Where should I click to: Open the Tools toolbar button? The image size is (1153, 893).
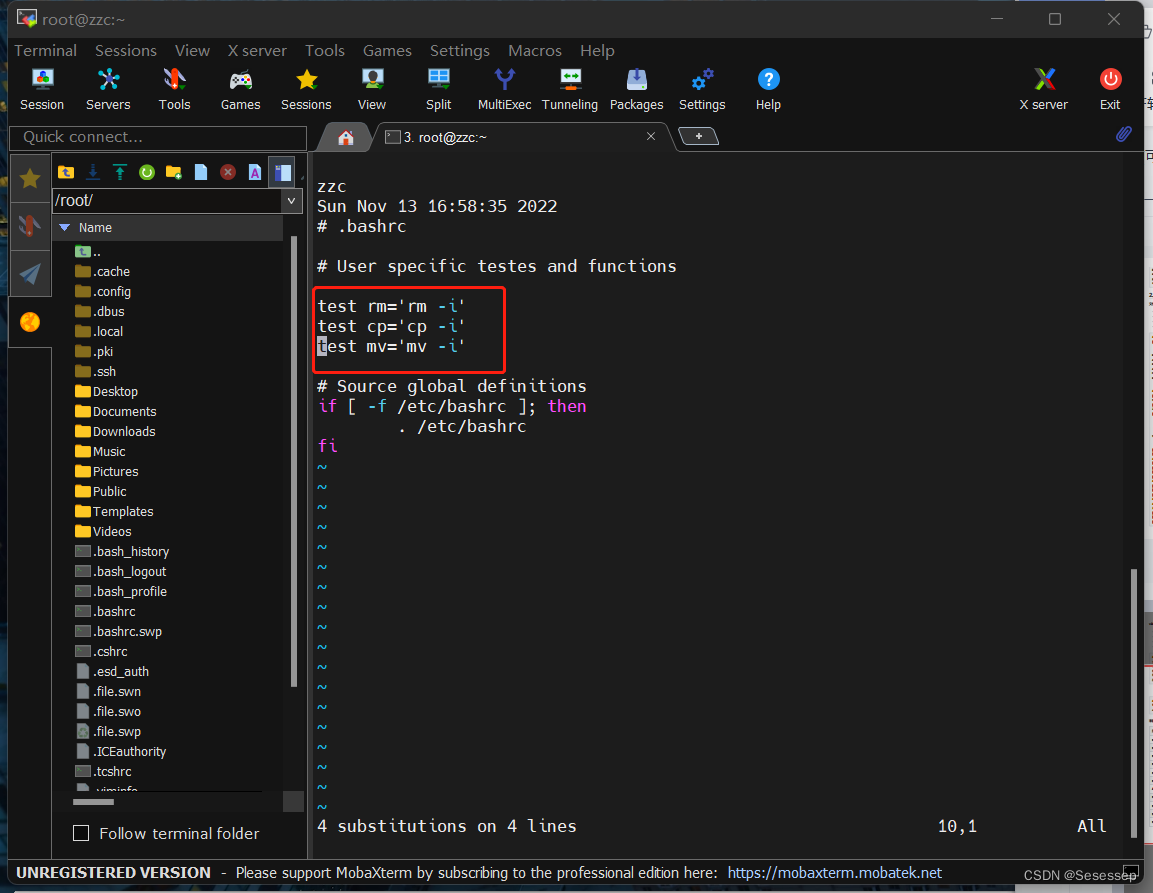(174, 89)
